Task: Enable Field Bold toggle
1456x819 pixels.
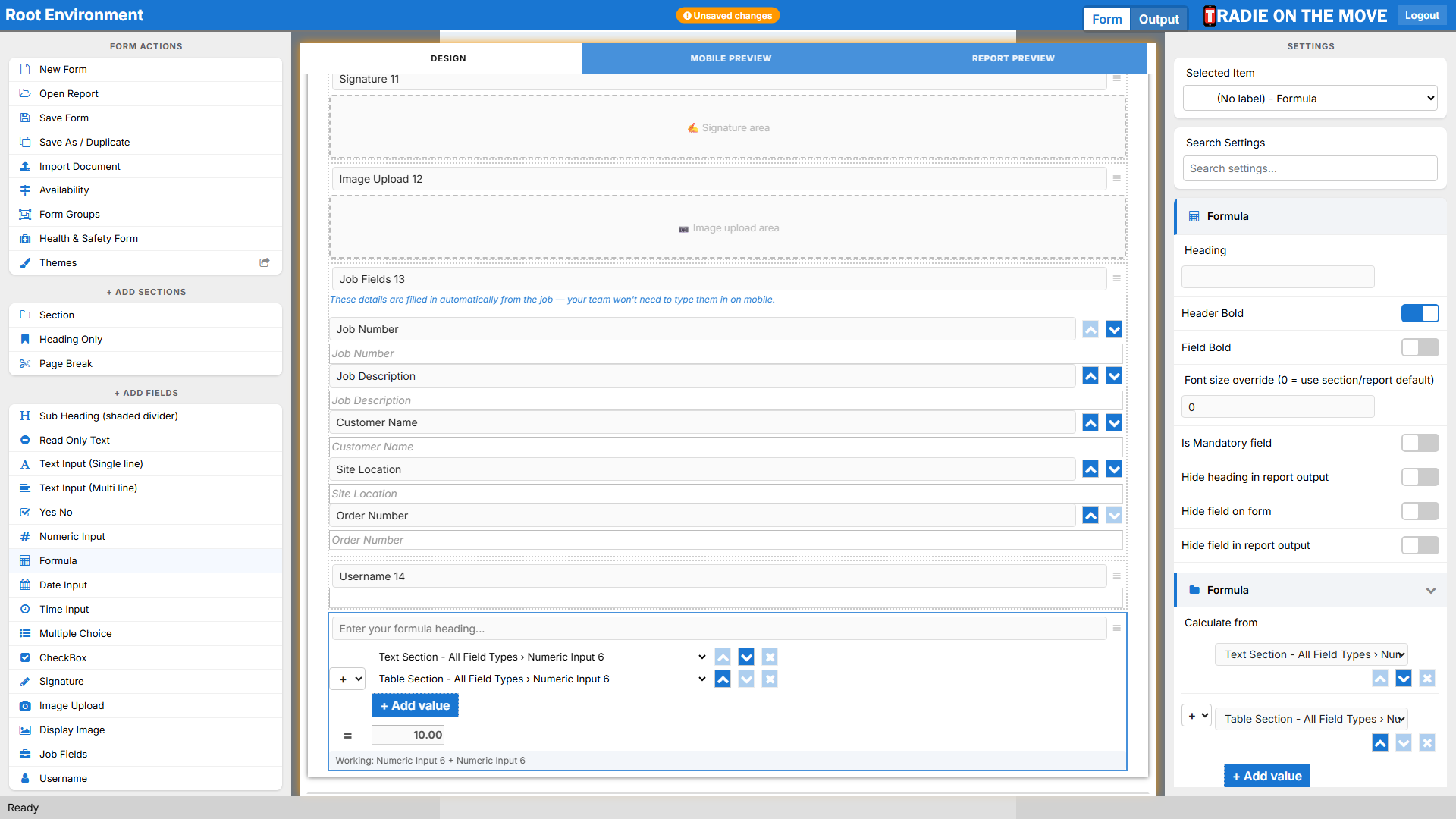Action: coord(1420,347)
